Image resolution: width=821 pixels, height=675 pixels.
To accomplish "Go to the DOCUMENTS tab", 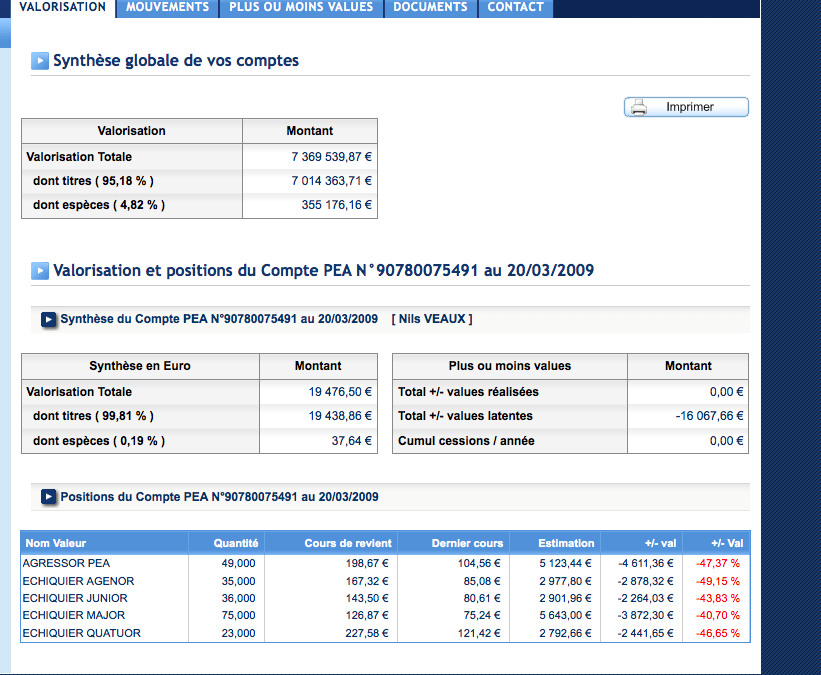I will [430, 7].
